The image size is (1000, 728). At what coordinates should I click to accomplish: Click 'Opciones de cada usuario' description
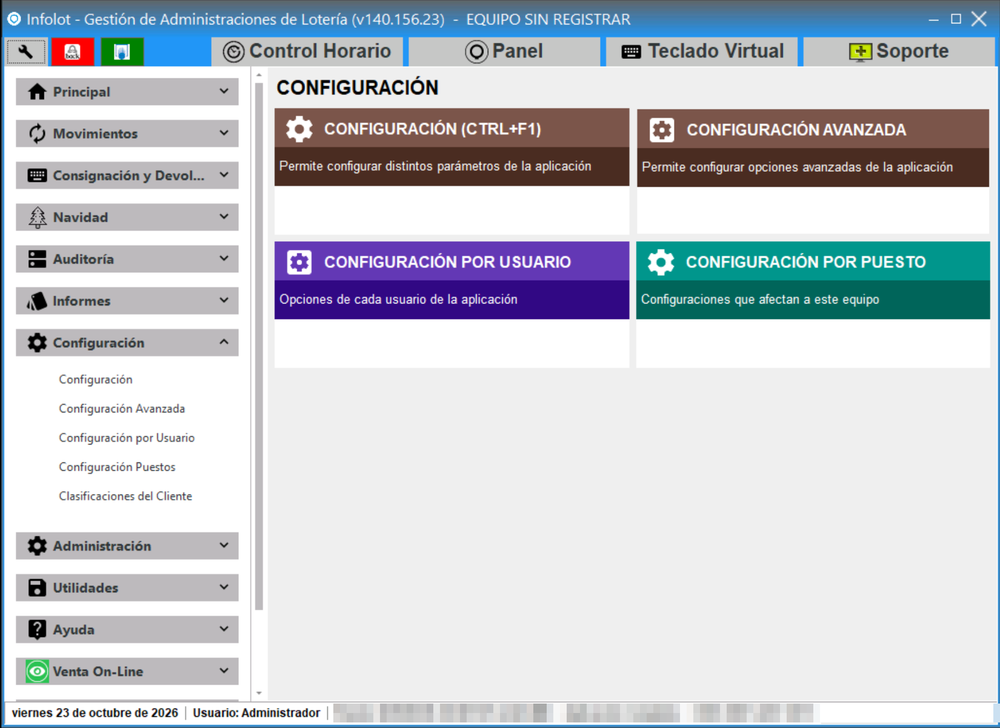(398, 300)
